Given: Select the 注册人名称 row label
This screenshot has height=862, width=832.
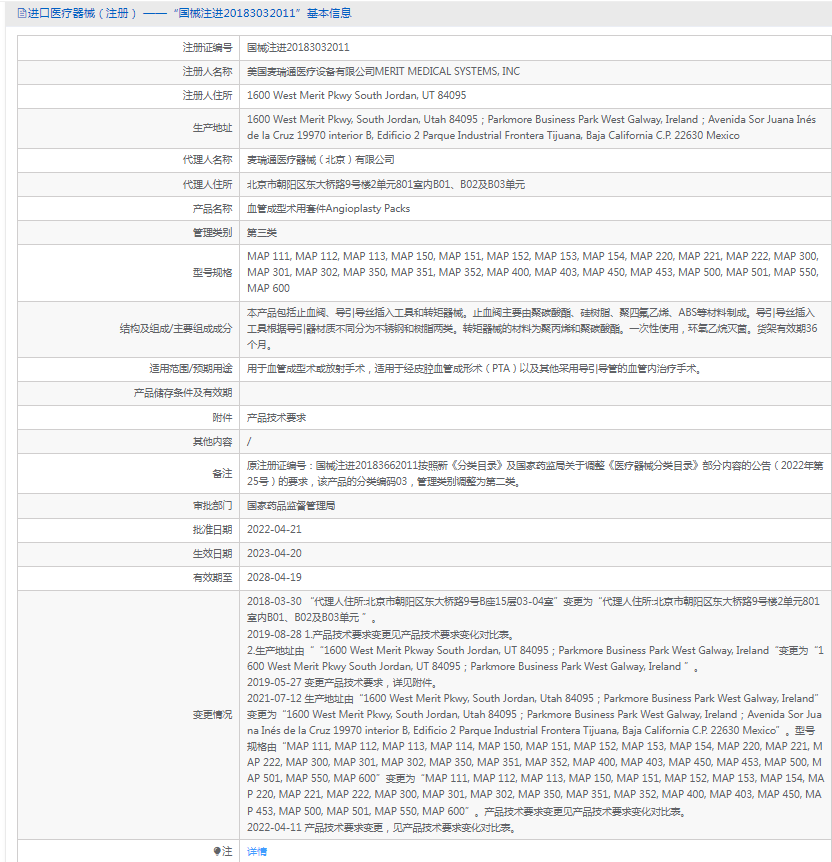Looking at the screenshot, I should [207, 71].
